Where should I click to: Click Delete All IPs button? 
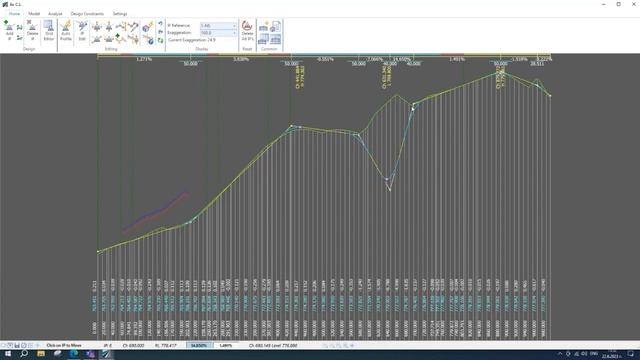(x=247, y=31)
